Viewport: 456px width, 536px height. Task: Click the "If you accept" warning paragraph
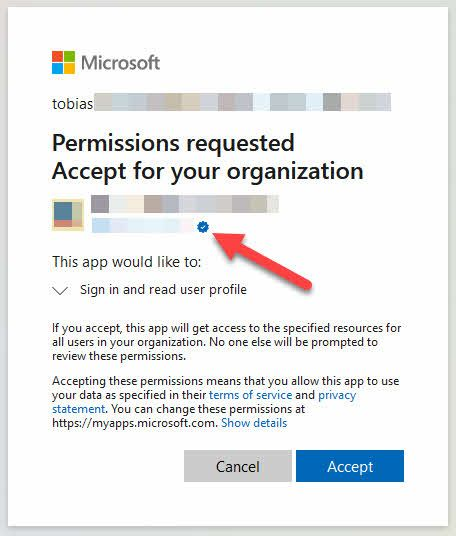226,342
